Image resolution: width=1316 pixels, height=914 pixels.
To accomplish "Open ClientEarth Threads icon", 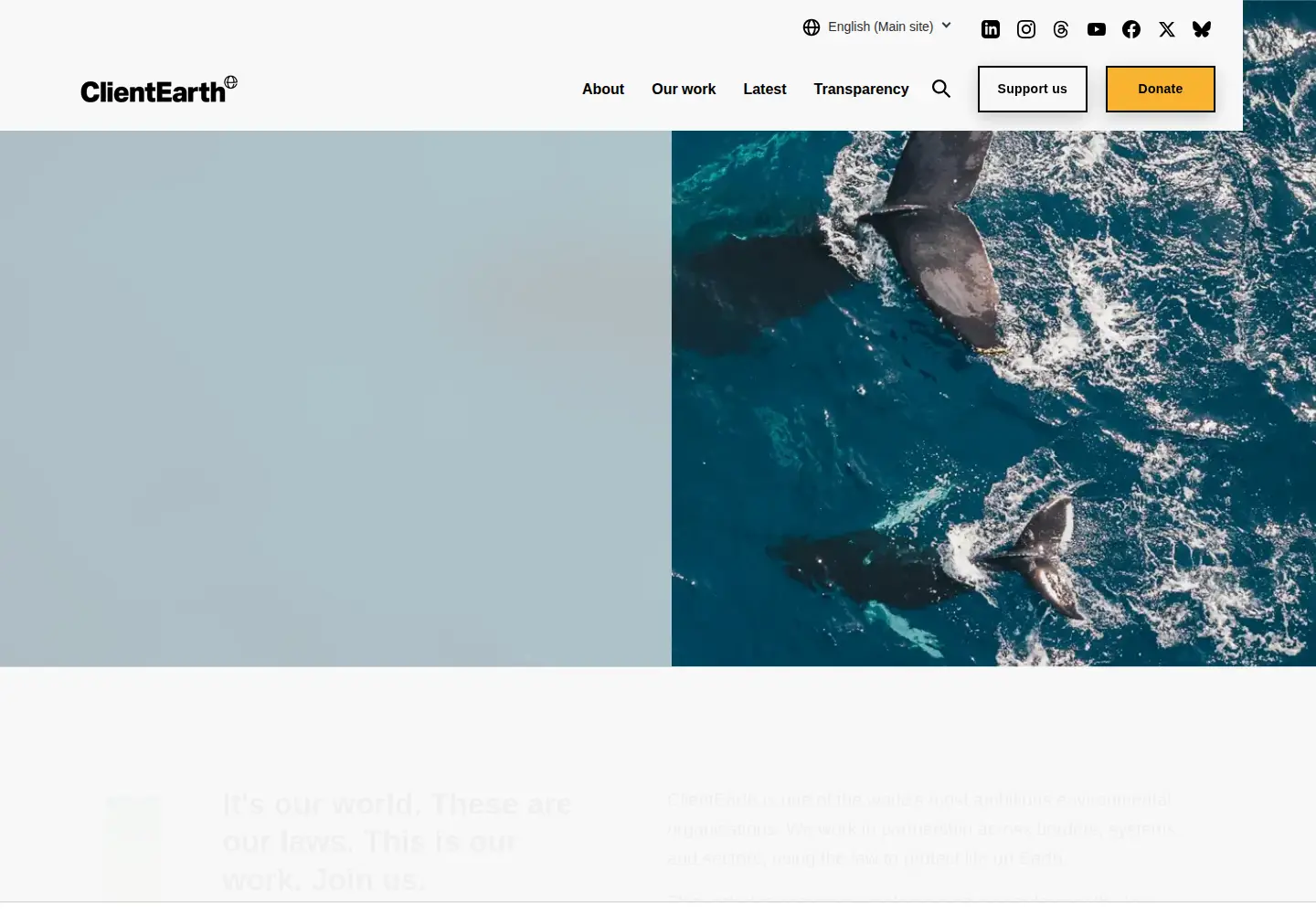I will [1061, 29].
